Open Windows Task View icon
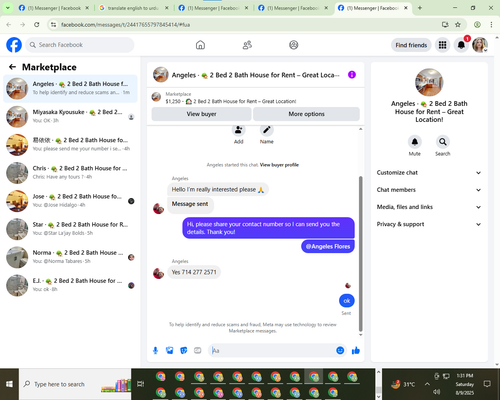Image resolution: width=500 pixels, height=400 pixels. (x=140, y=384)
